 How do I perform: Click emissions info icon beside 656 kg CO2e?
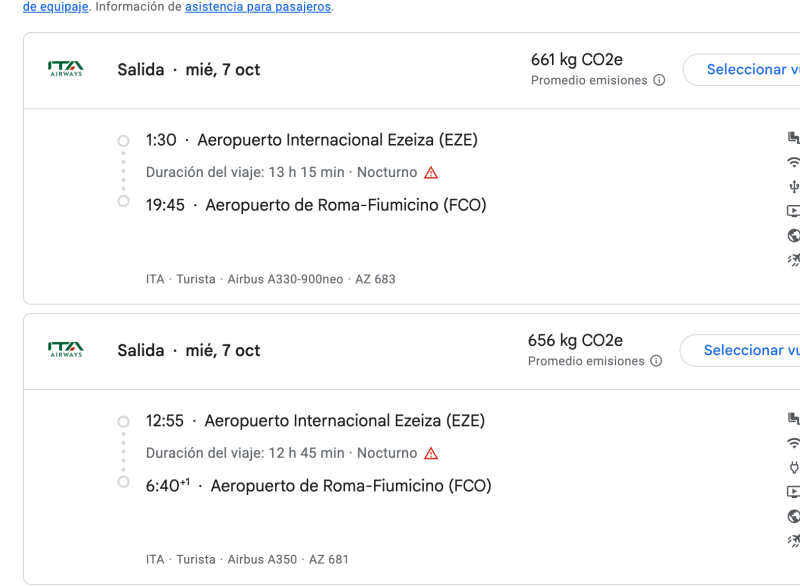pos(656,361)
